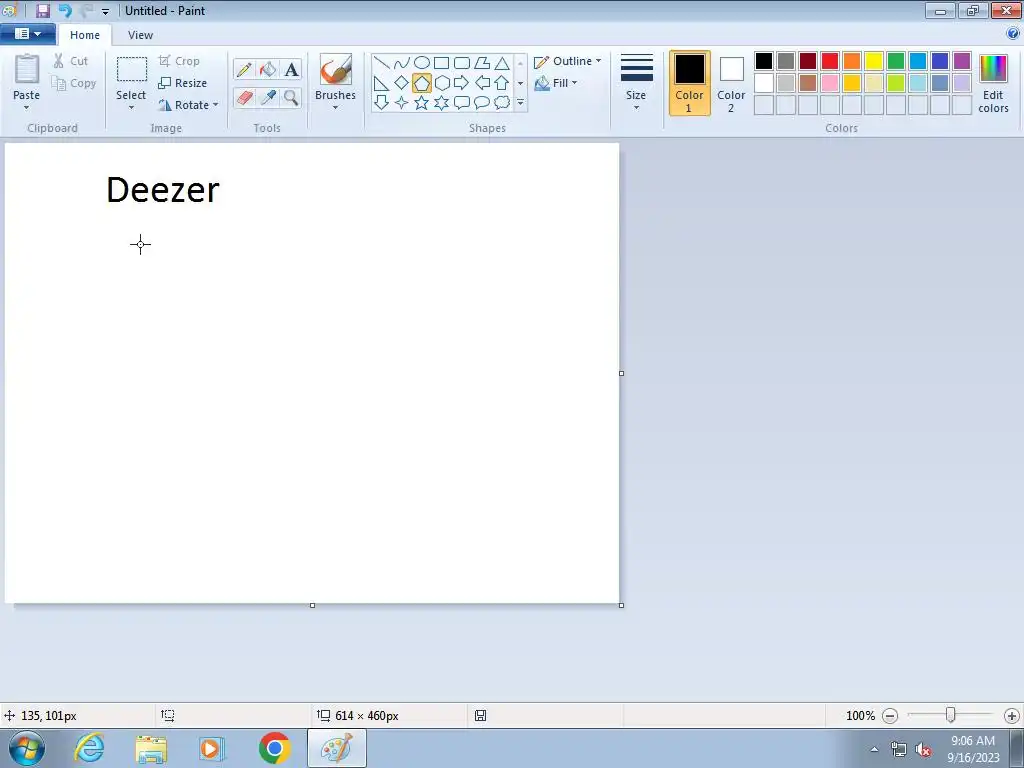Choose the highlighted Pentagon shape
This screenshot has width=1024, height=768.
pyautogui.click(x=422, y=83)
